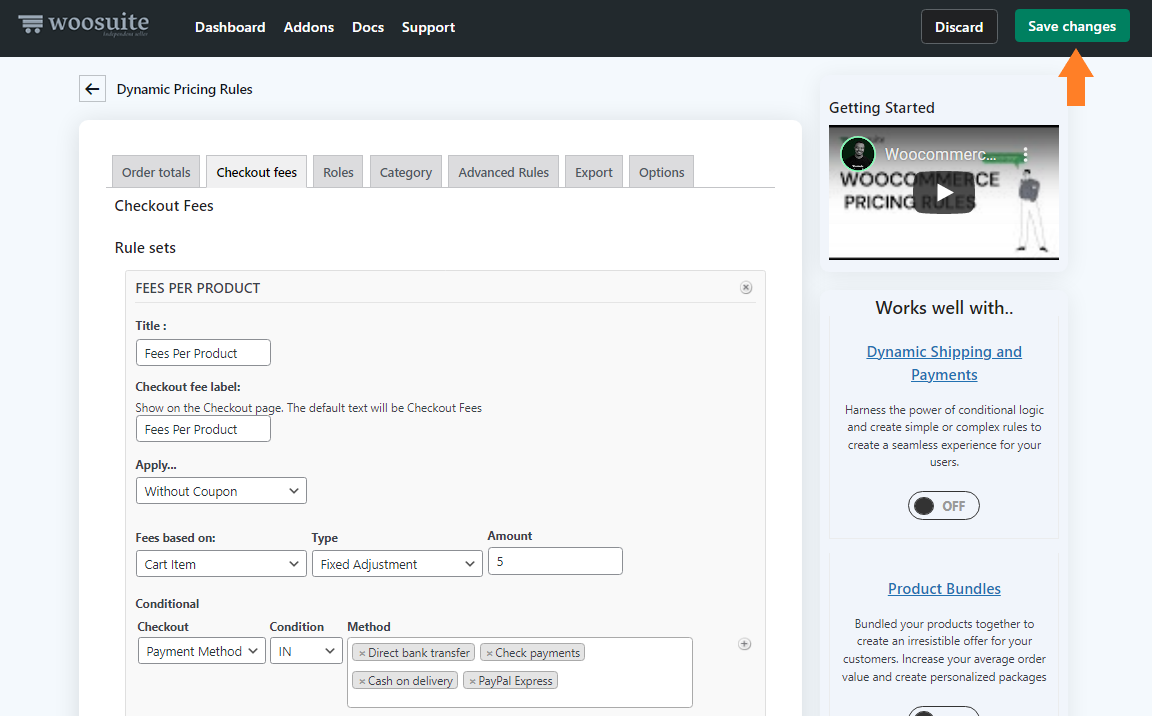This screenshot has height=716, width=1152.
Task: Remove the Fees Per Product rule set
Action: (746, 288)
